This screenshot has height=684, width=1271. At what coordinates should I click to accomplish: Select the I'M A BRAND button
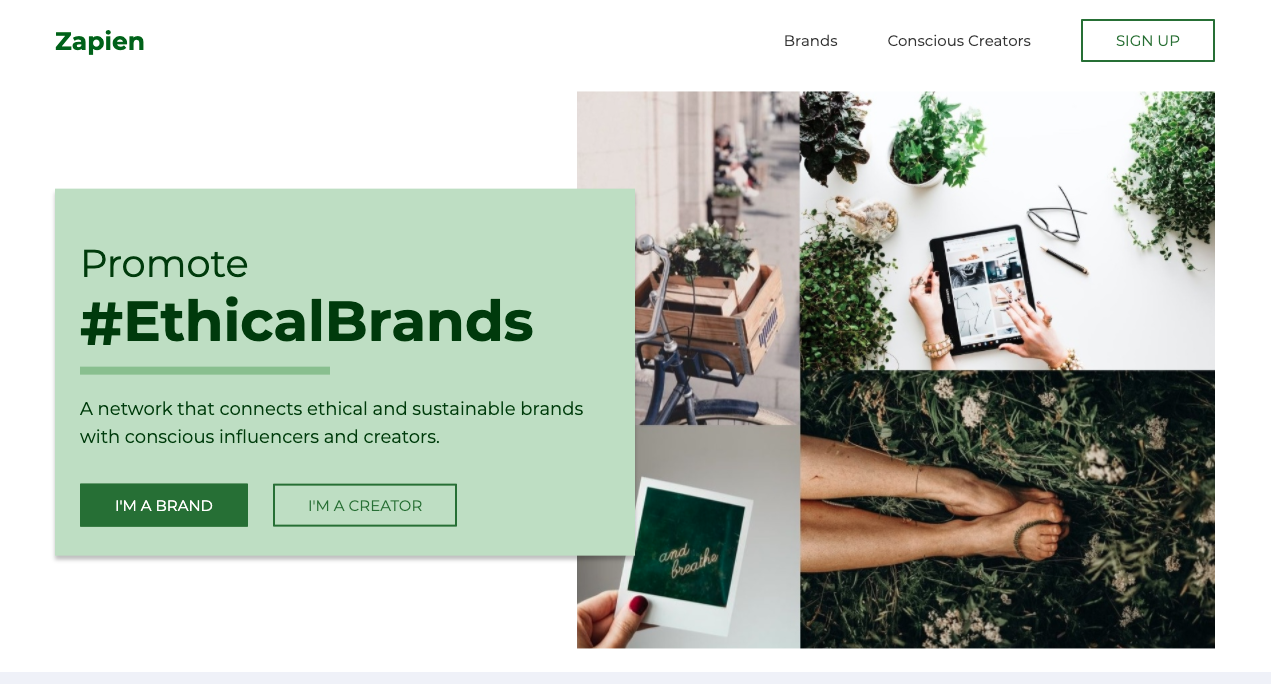(x=164, y=505)
